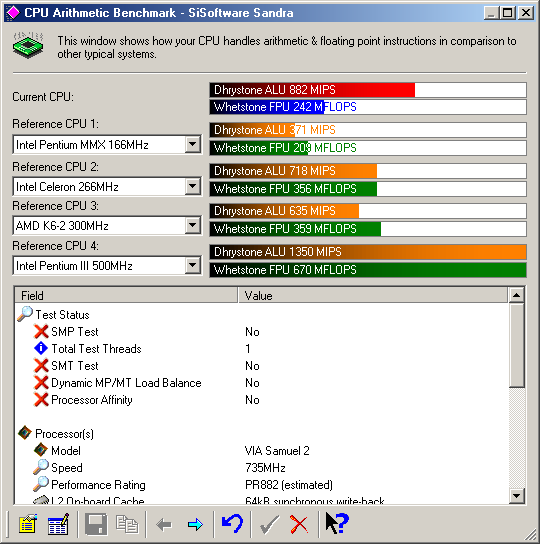540x544 pixels.
Task: Click the gray checkmark OK icon
Action: click(270, 524)
